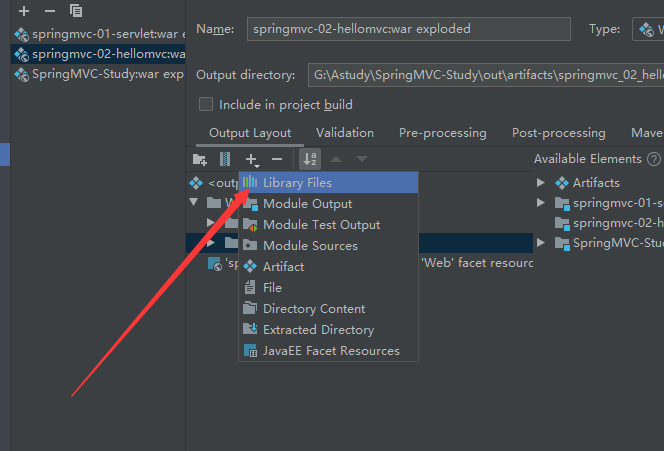The width and height of the screenshot is (664, 451).
Task: Choose Module Test Output entry
Action: click(x=329, y=225)
